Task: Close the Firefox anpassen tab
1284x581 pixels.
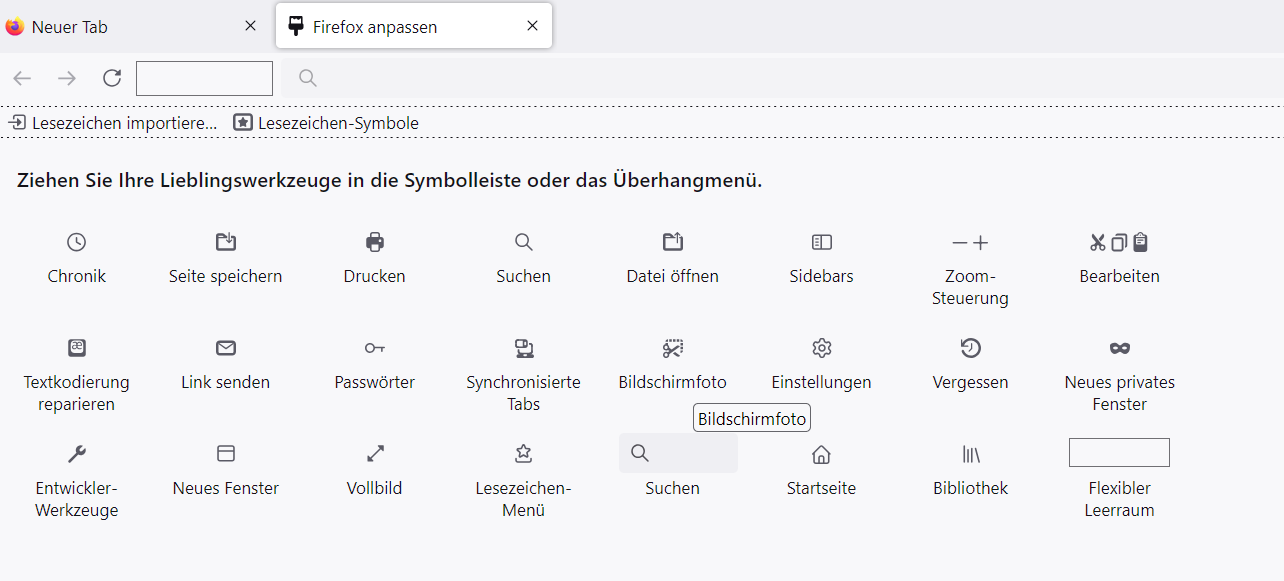Action: tap(533, 26)
